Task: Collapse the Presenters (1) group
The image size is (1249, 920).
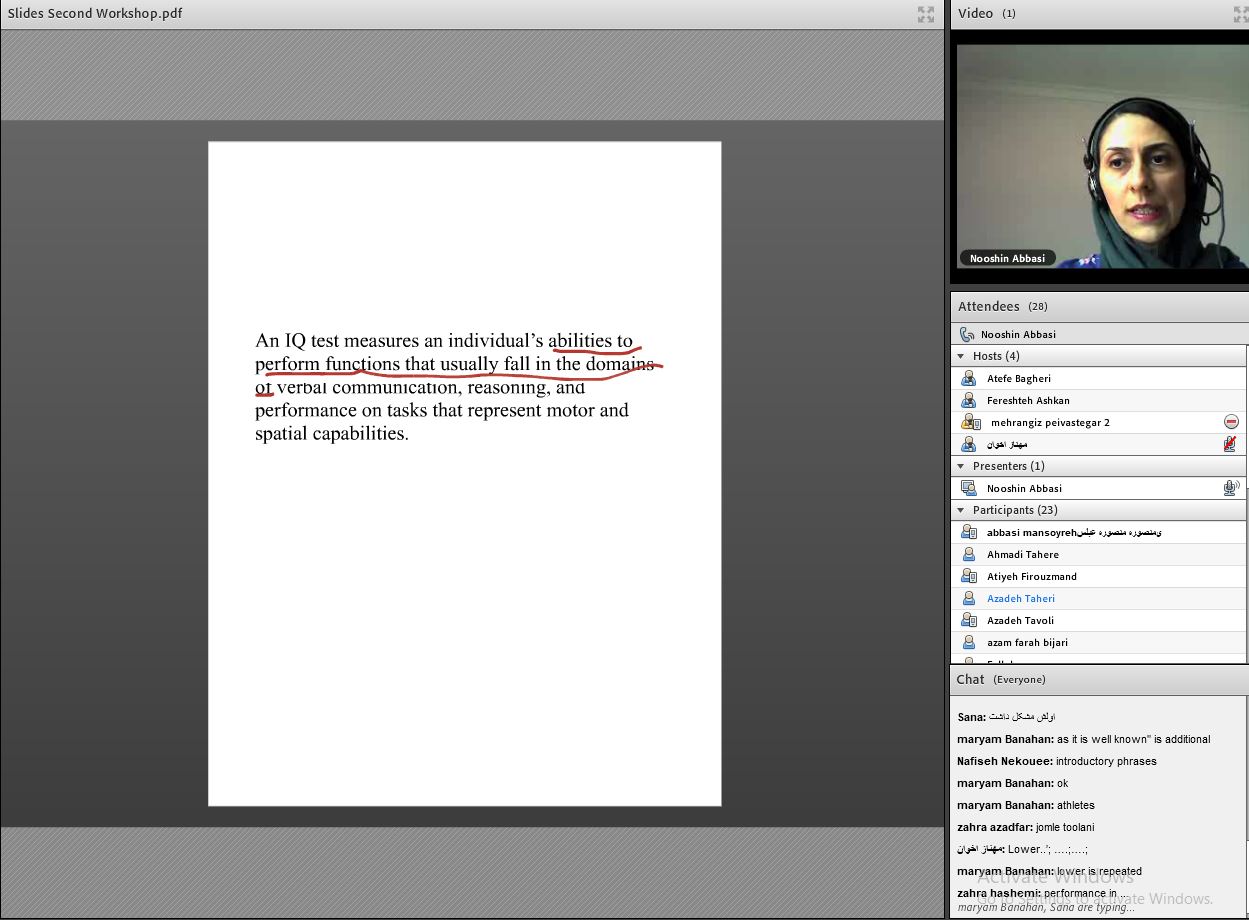Action: point(961,466)
